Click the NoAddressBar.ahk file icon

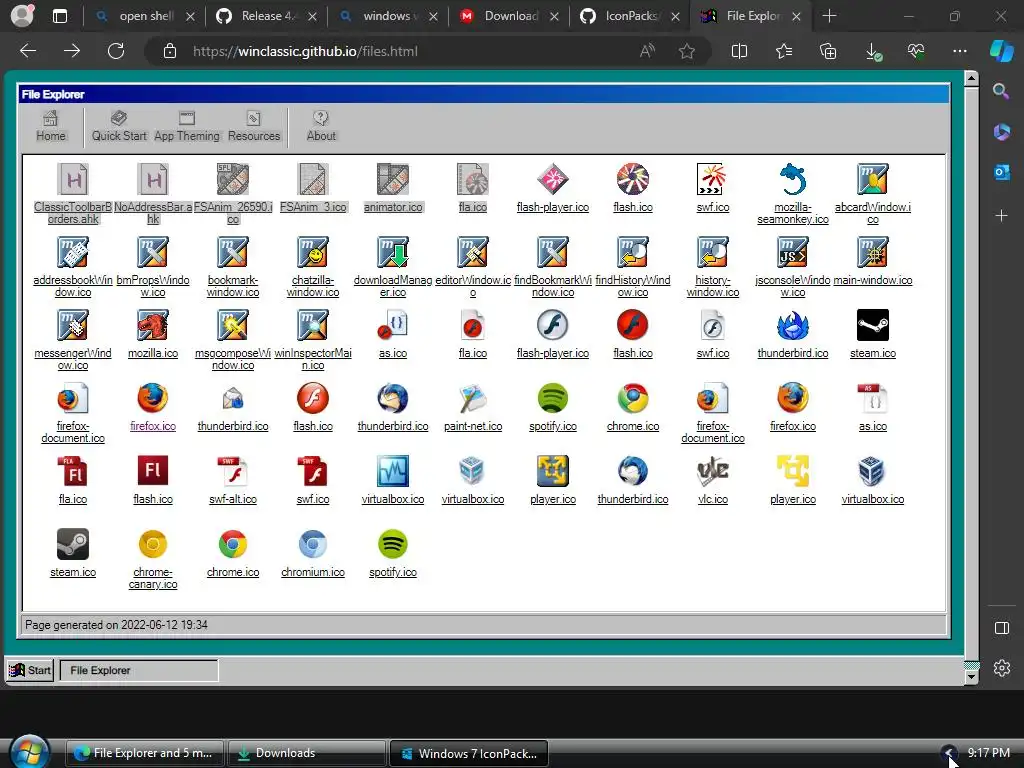153,179
